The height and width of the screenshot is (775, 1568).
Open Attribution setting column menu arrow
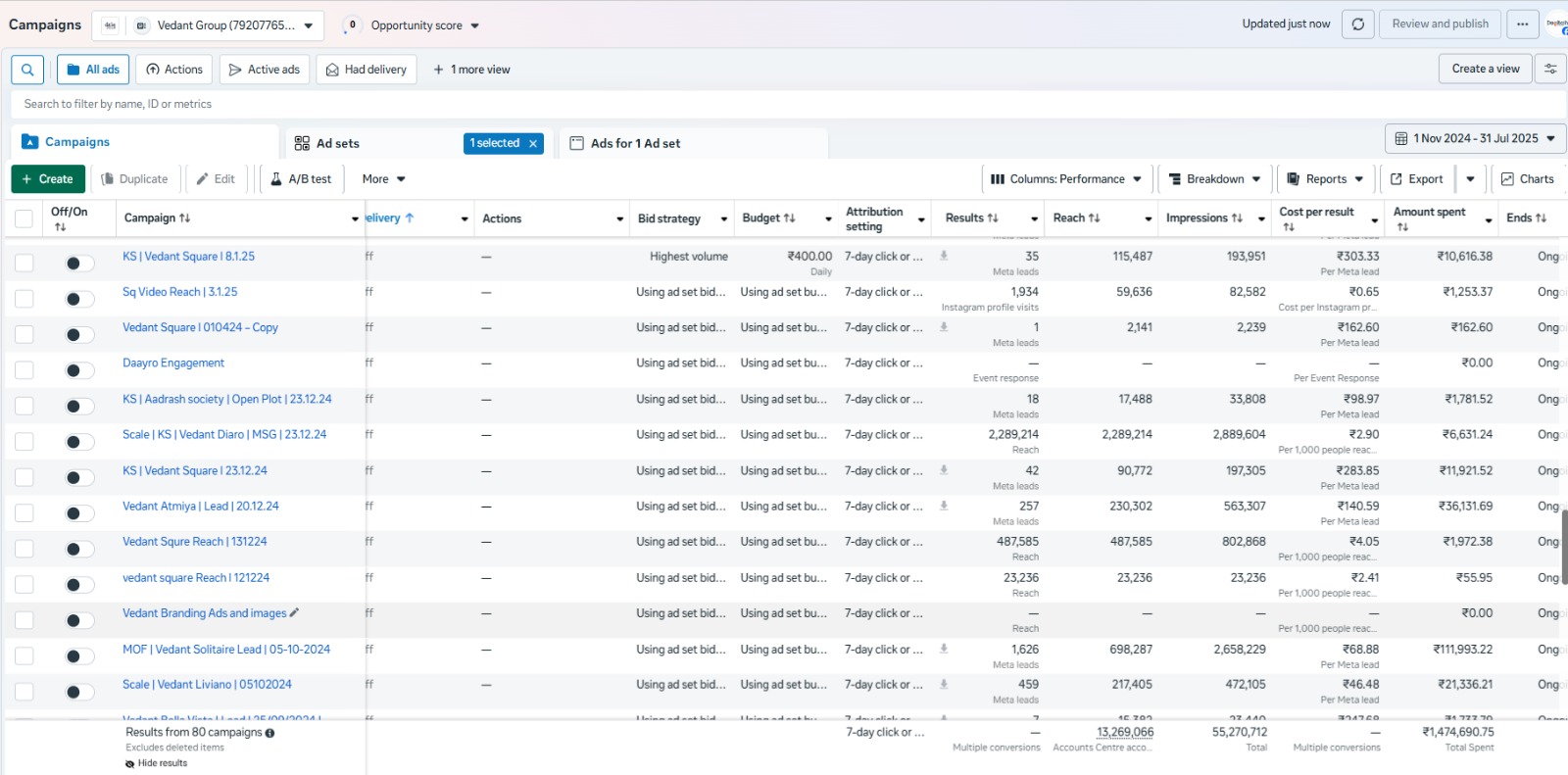(921, 219)
